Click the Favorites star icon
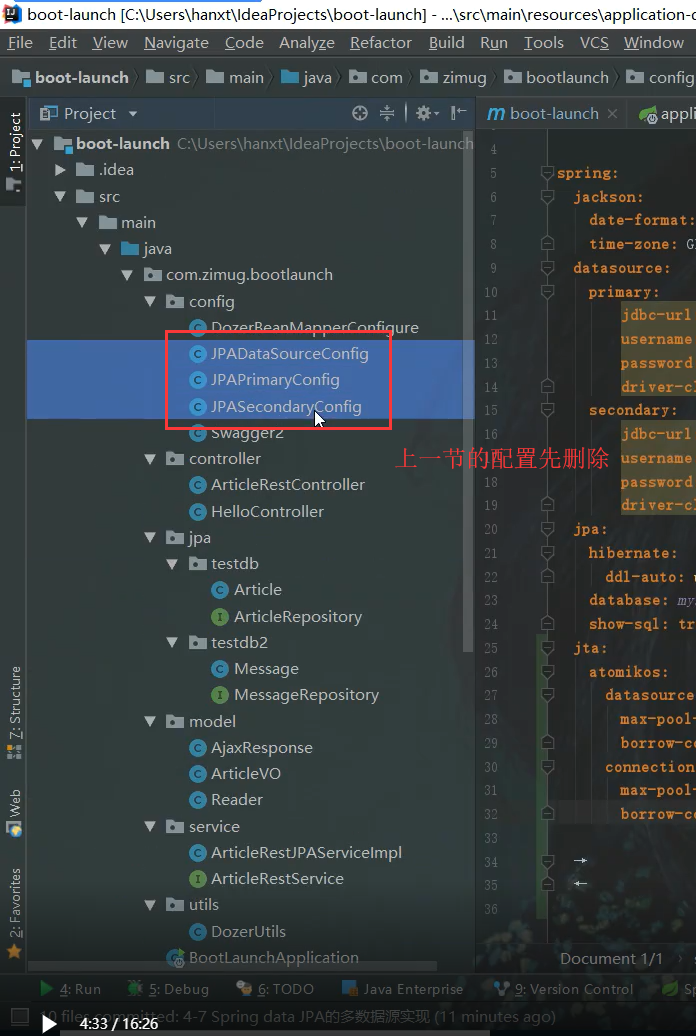This screenshot has width=696, height=1036. coord(14,952)
